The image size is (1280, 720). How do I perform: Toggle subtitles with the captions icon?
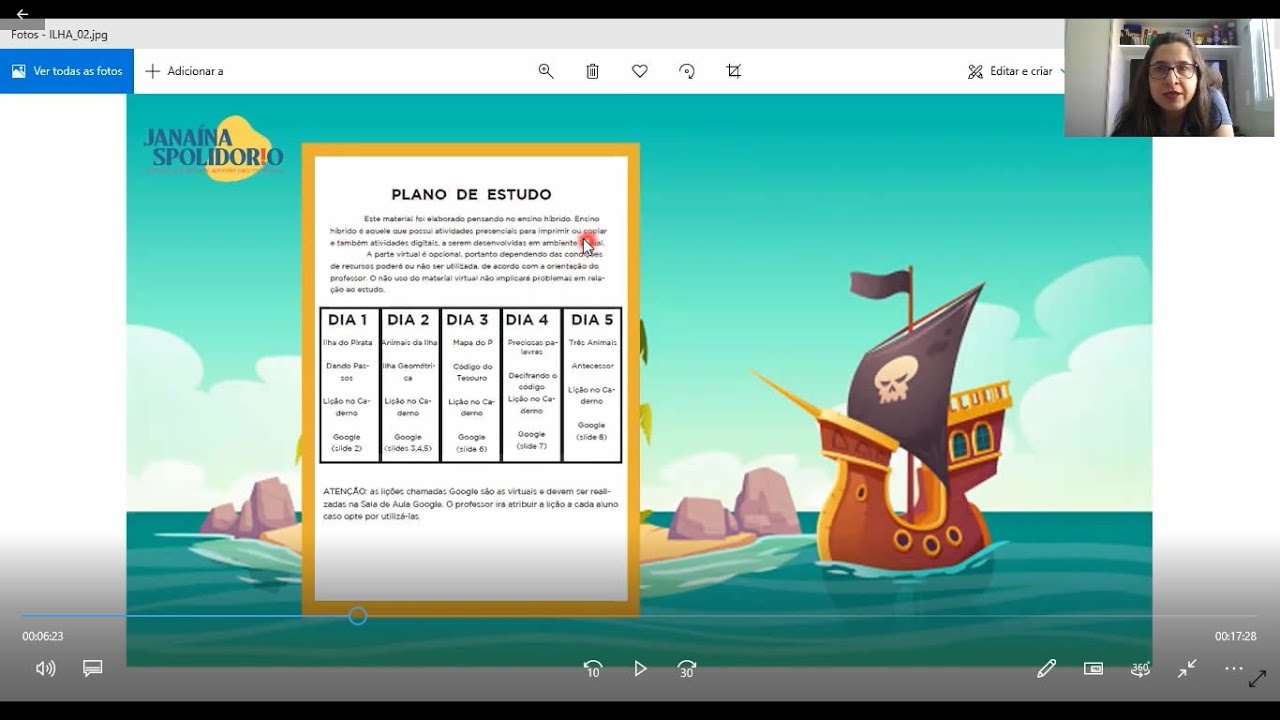pyautogui.click(x=93, y=668)
